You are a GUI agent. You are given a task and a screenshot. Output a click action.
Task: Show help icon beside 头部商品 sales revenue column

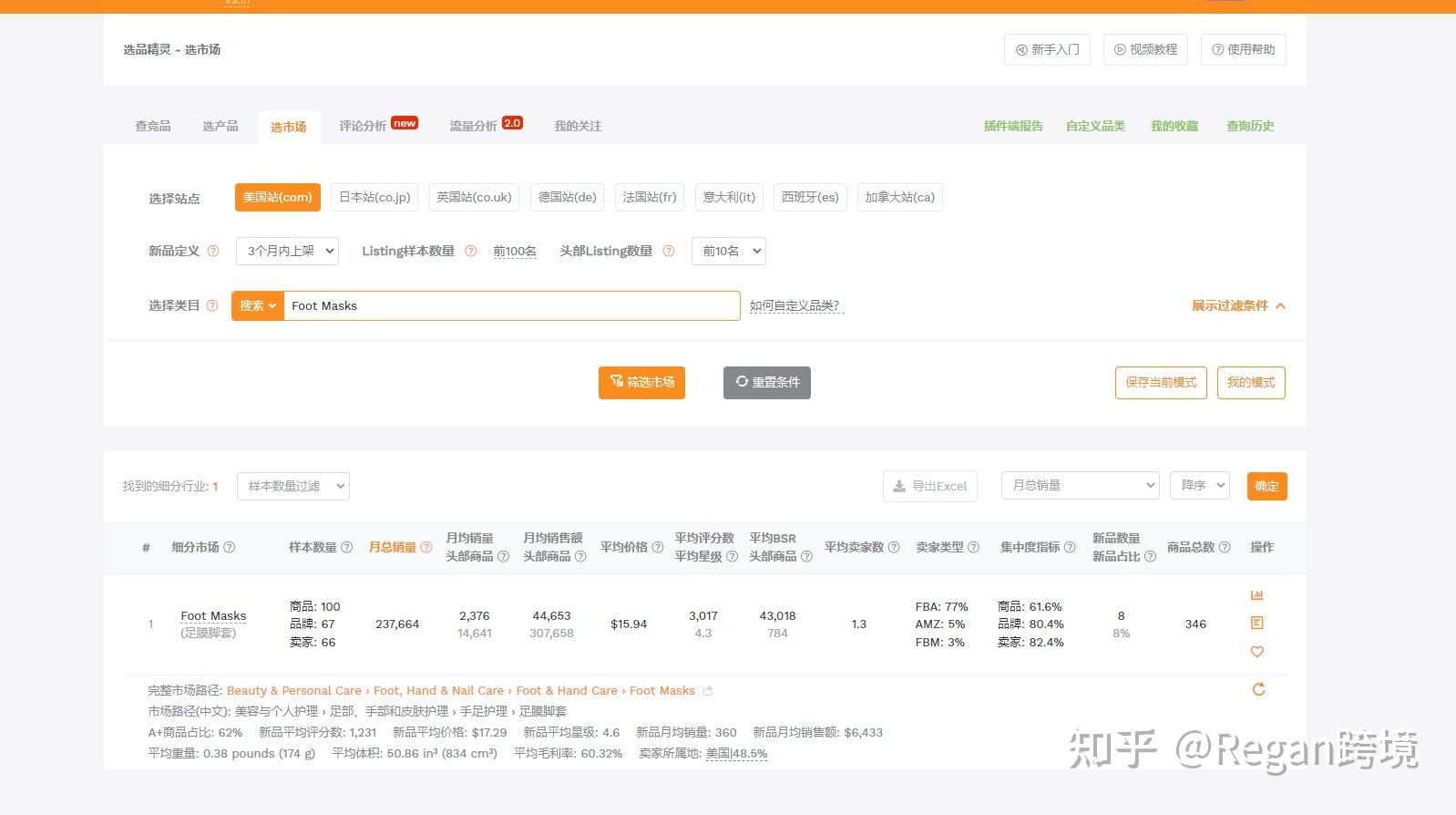click(x=580, y=556)
